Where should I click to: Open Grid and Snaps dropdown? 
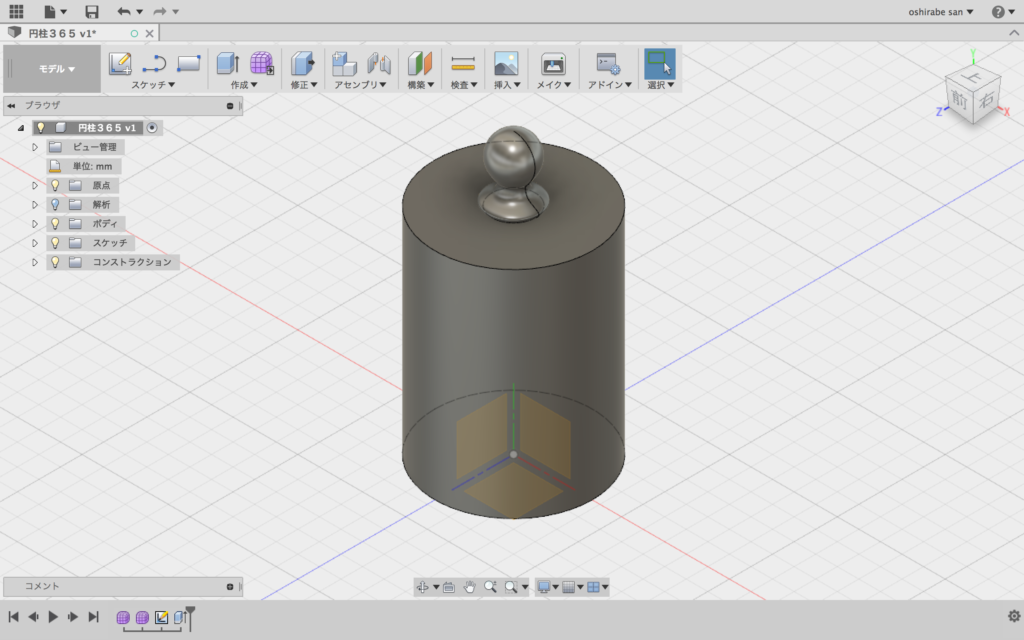[x=572, y=587]
